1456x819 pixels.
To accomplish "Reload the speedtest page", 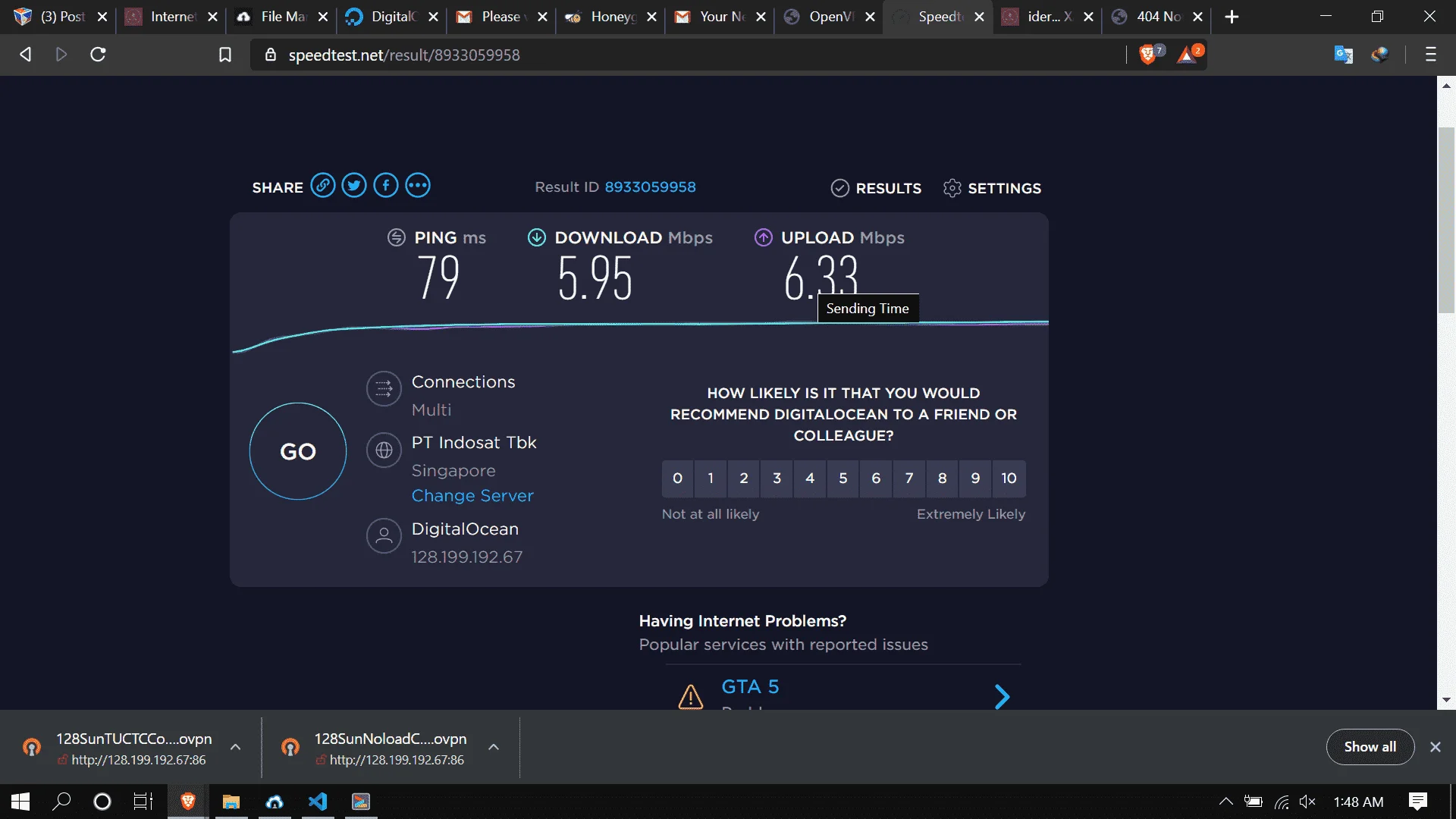I will 98,55.
